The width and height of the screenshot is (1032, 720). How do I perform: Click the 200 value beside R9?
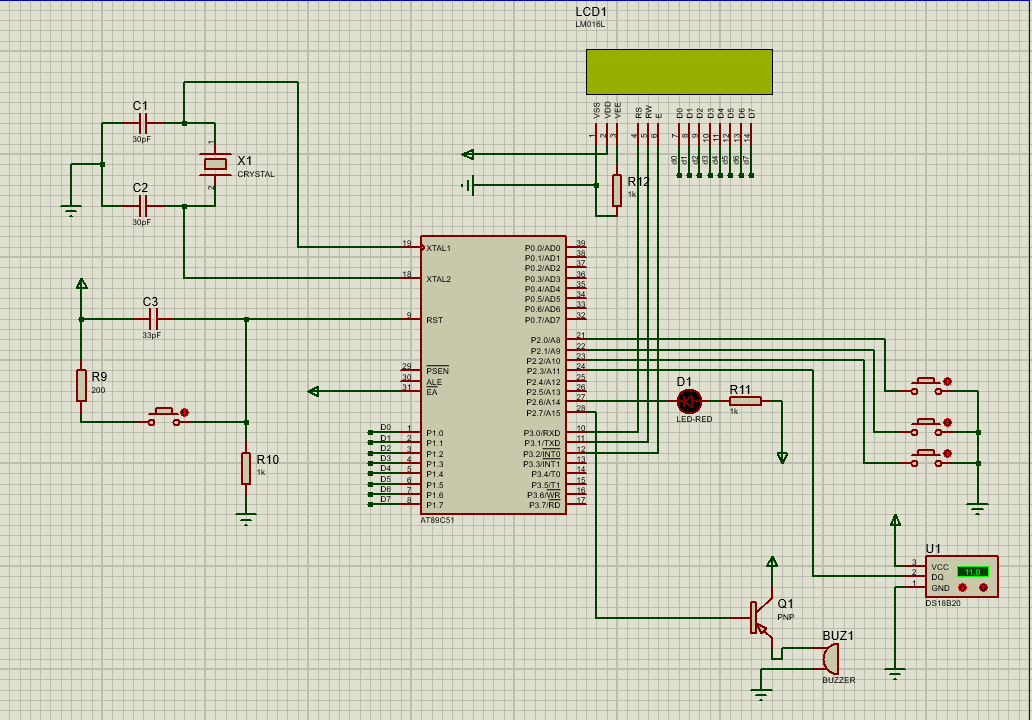click(98, 390)
